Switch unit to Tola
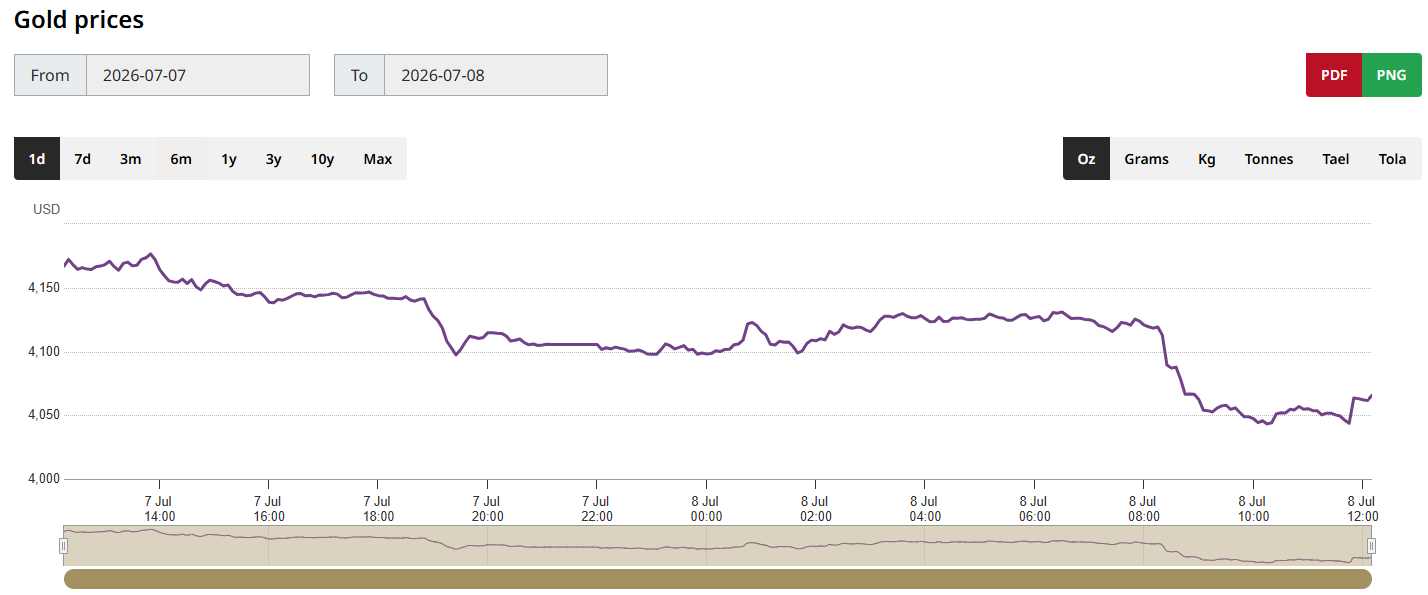This screenshot has height=595, width=1428. coord(1392,159)
